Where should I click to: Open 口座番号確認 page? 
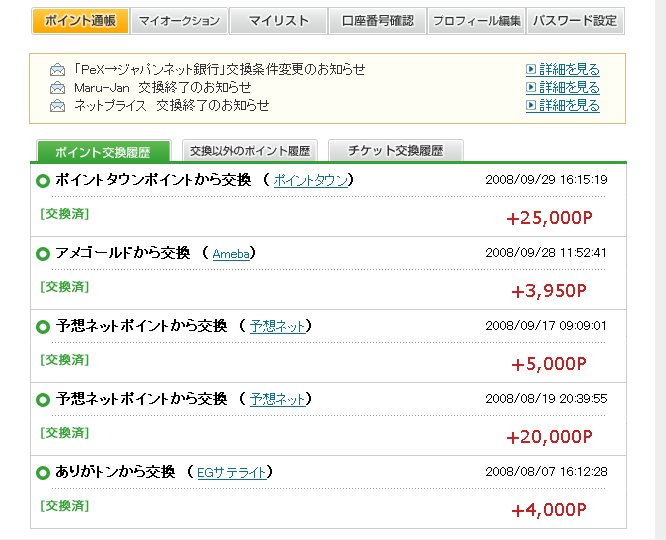[377, 21]
